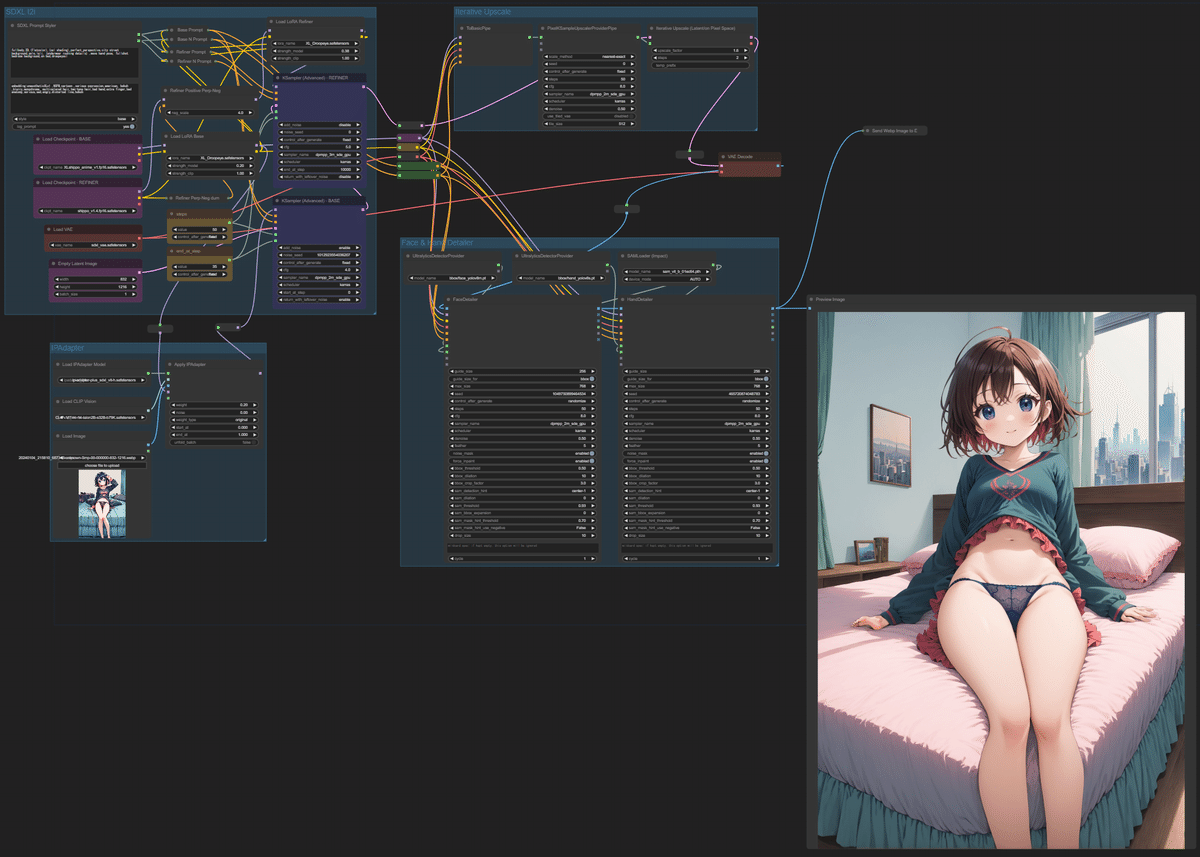Toggle unfold_batch in Apply IPAdapter

(x=214, y=442)
